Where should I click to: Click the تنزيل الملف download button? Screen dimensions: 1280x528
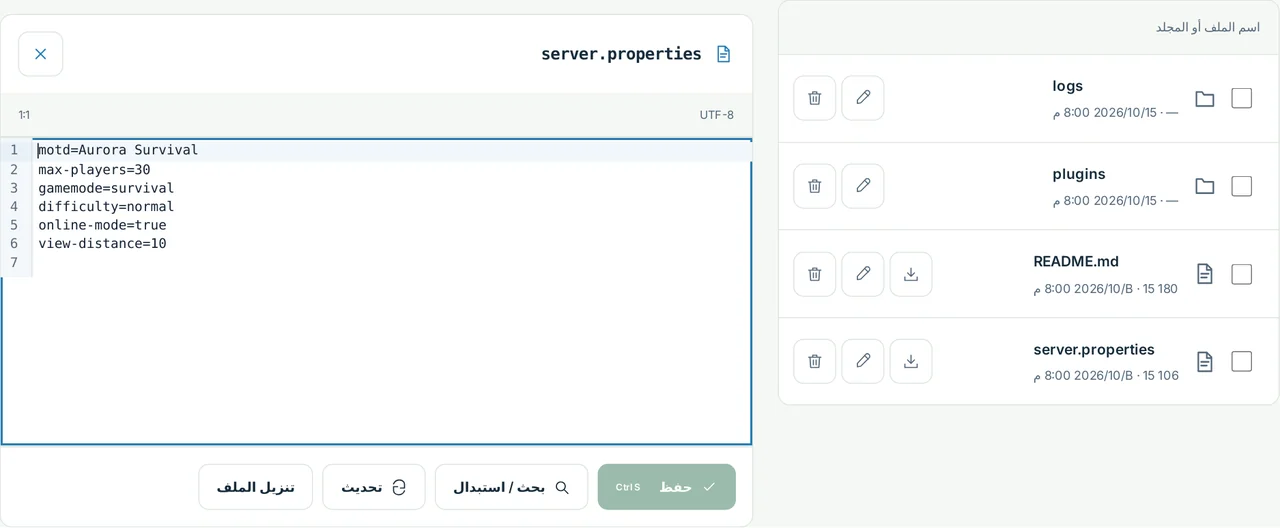(256, 487)
